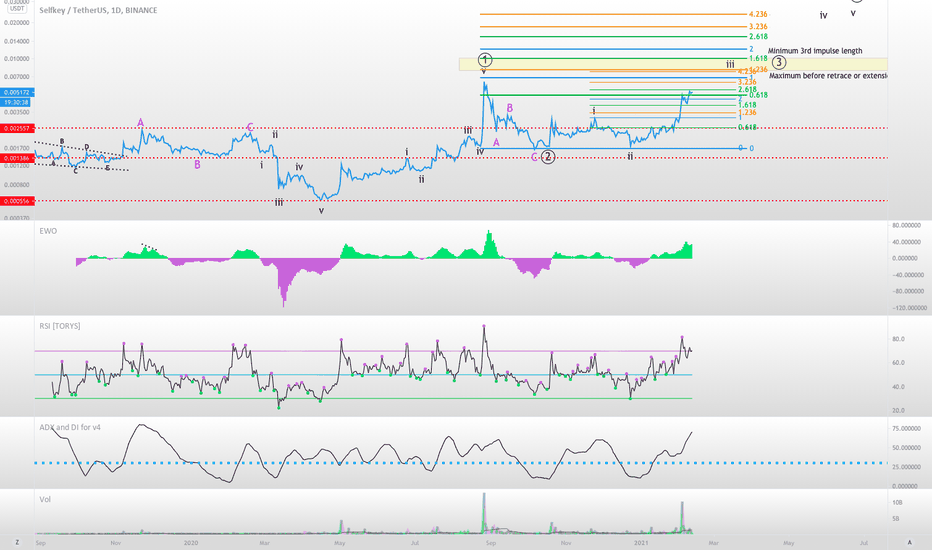Viewport: 932px width, 550px height.
Task: Toggle the A auto-scale button
Action: pyautogui.click(x=909, y=542)
